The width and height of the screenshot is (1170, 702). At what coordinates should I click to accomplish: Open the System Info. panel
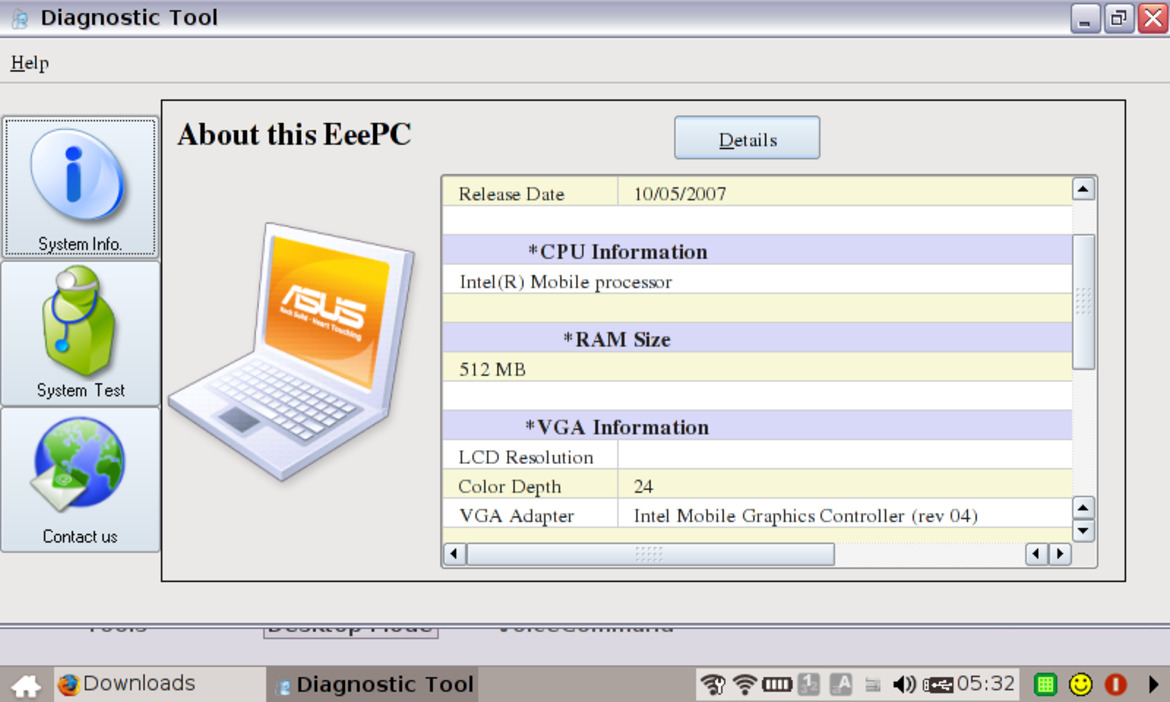80,187
